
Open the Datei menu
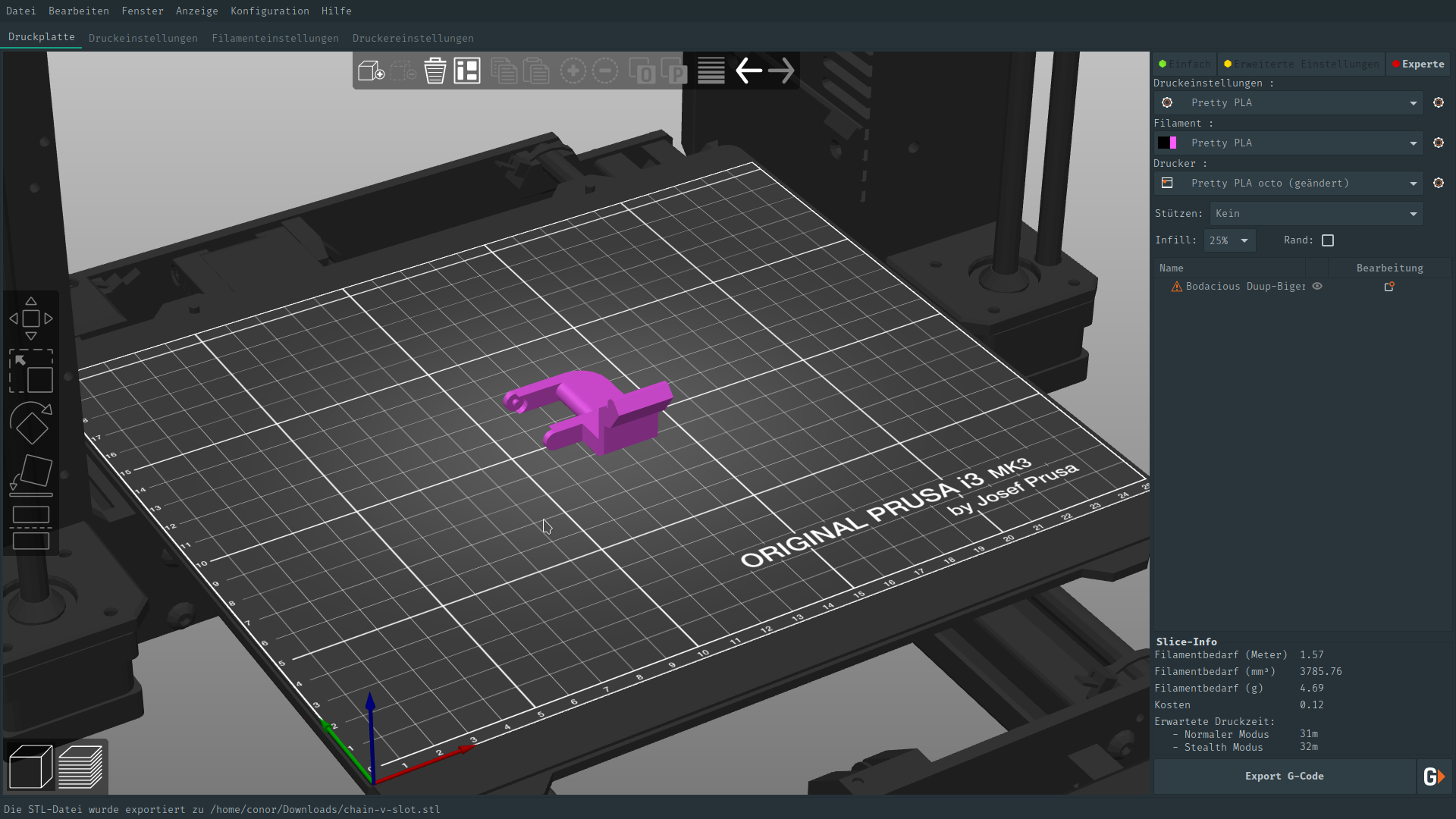20,11
